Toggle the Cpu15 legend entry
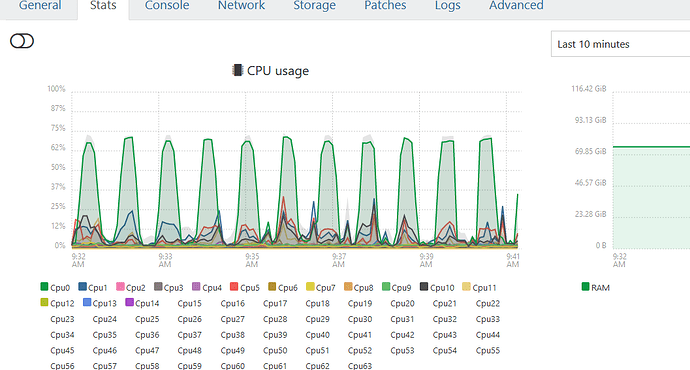690x370 pixels. point(190,303)
